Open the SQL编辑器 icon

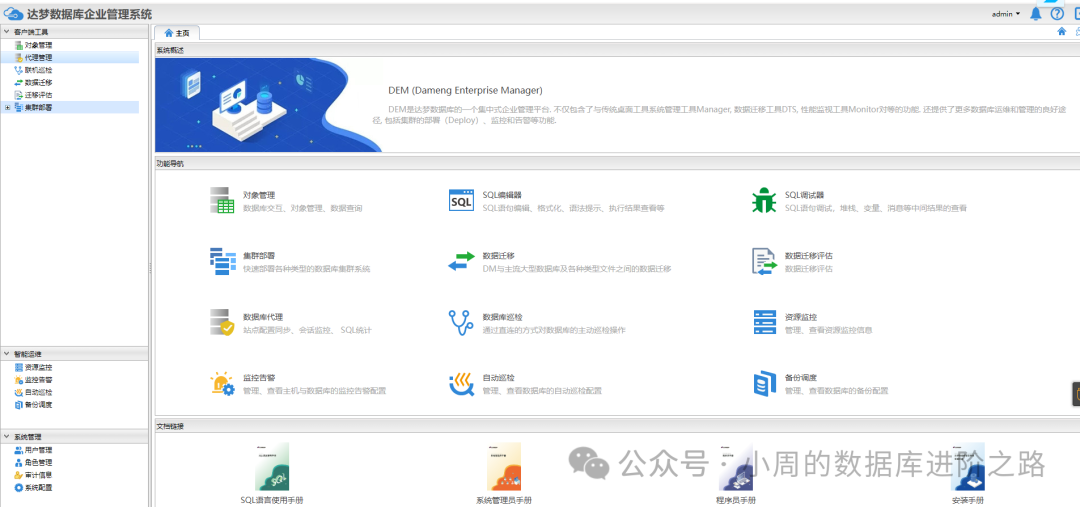point(461,200)
